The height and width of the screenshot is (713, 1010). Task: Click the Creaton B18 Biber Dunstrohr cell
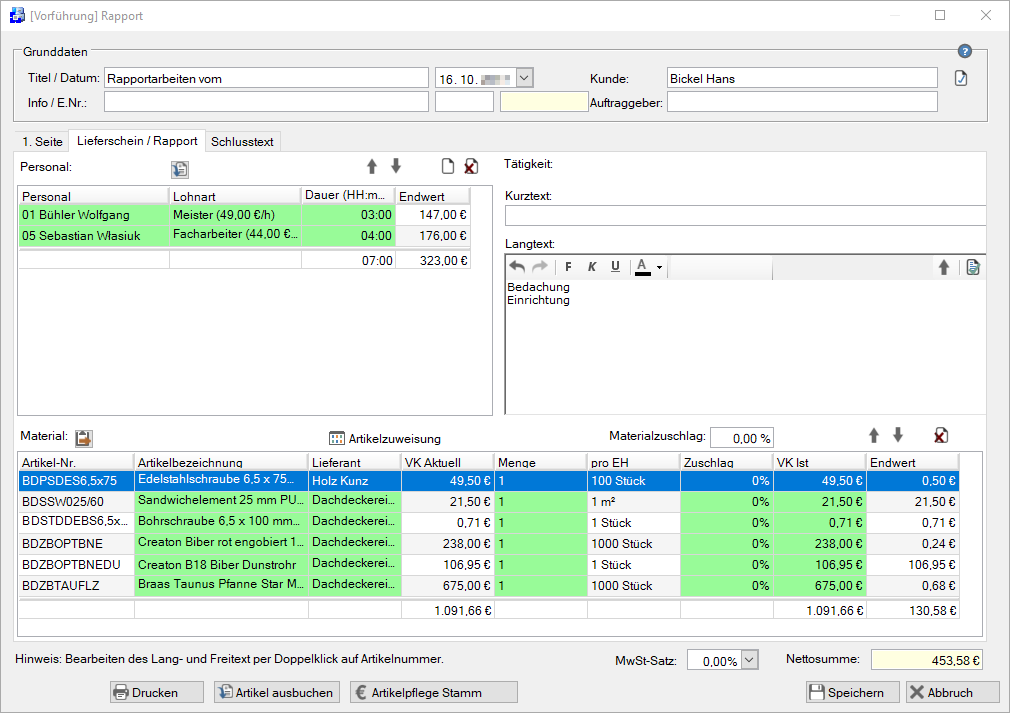tap(221, 565)
